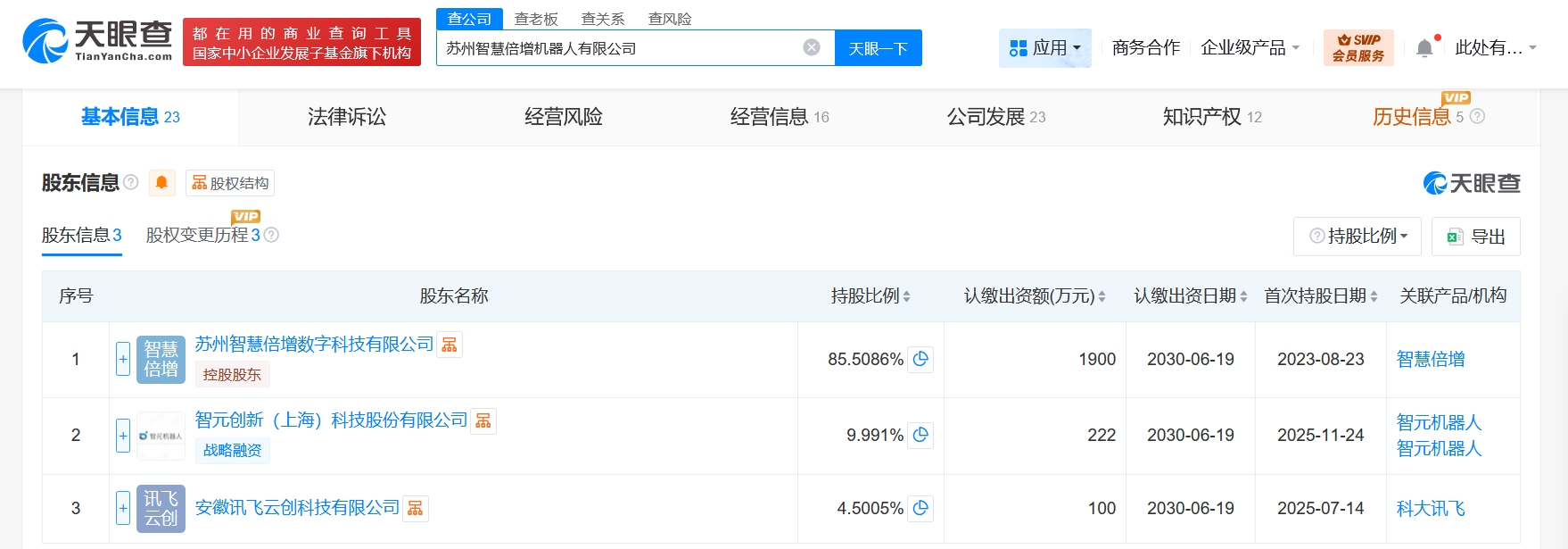The width and height of the screenshot is (1568, 549).
Task: Expand row 1 shareholder plus toggle
Action: point(123,359)
